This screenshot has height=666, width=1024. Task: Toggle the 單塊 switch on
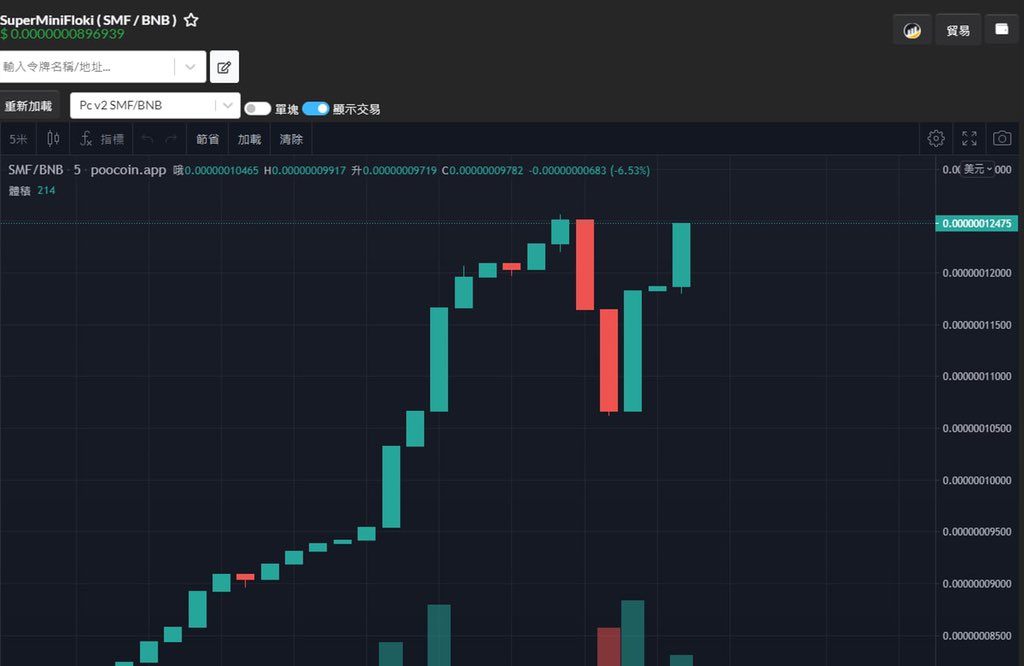point(257,108)
